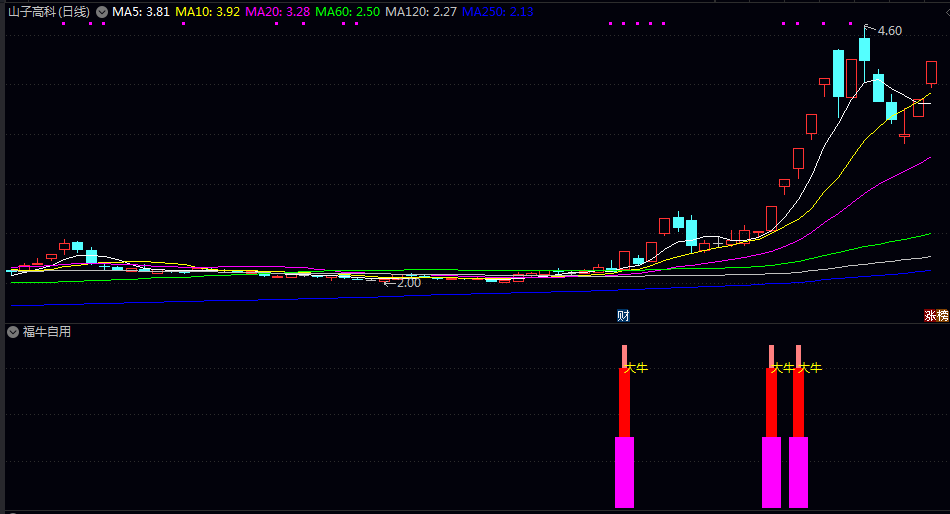The image size is (950, 514).
Task: Click the 财 financial event marker
Action: pos(623,315)
